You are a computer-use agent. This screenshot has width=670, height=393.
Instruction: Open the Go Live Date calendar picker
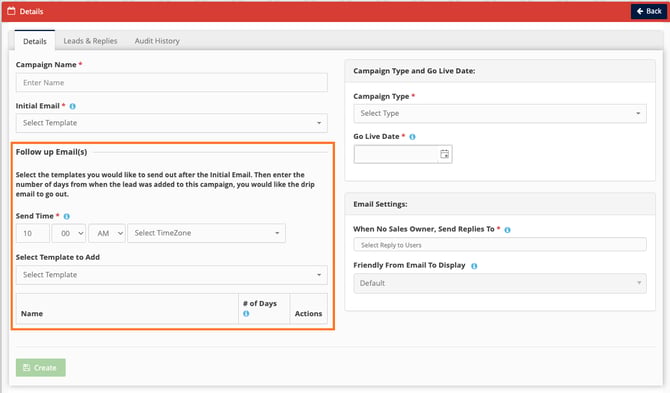[444, 154]
